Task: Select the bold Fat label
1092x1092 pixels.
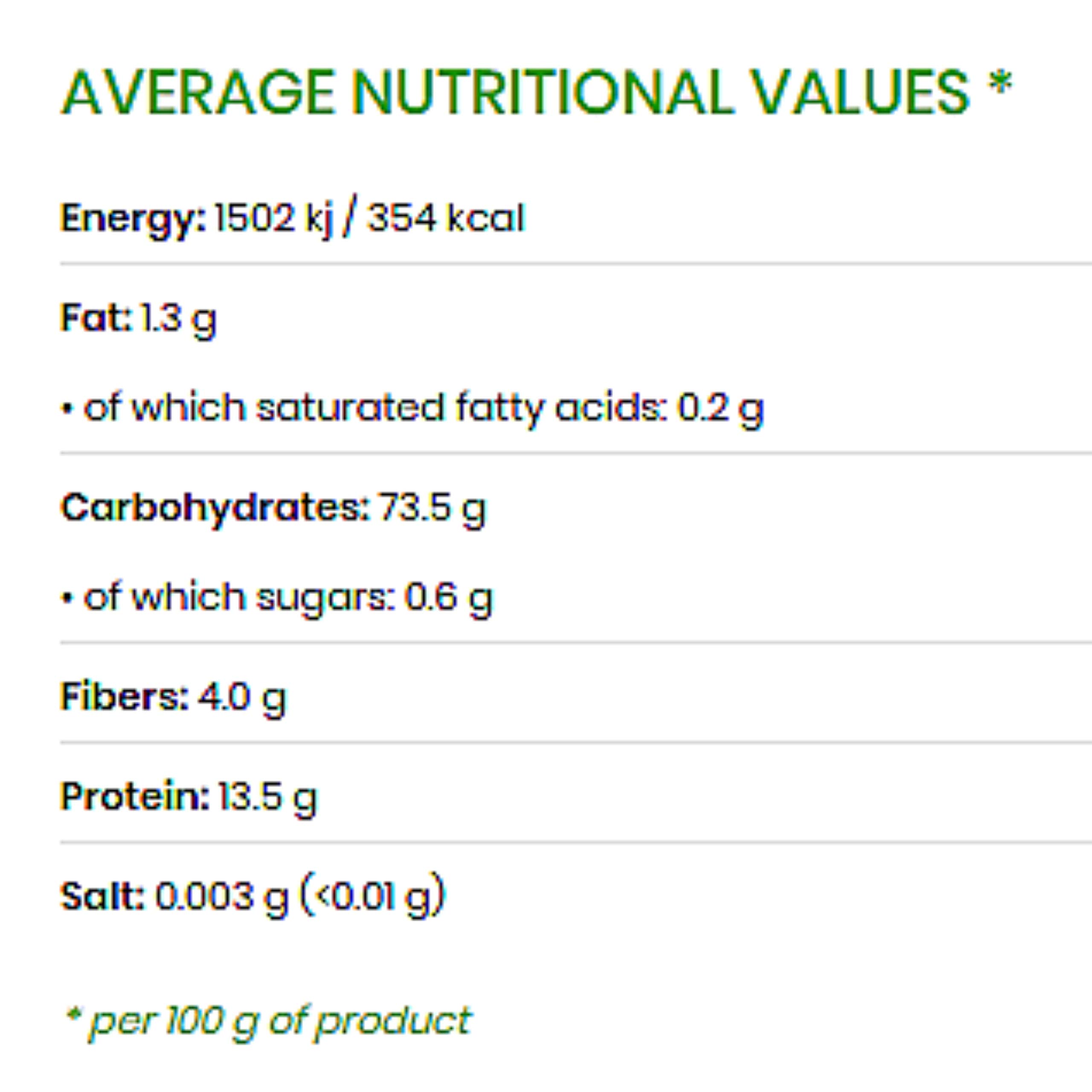Action: pos(96,318)
